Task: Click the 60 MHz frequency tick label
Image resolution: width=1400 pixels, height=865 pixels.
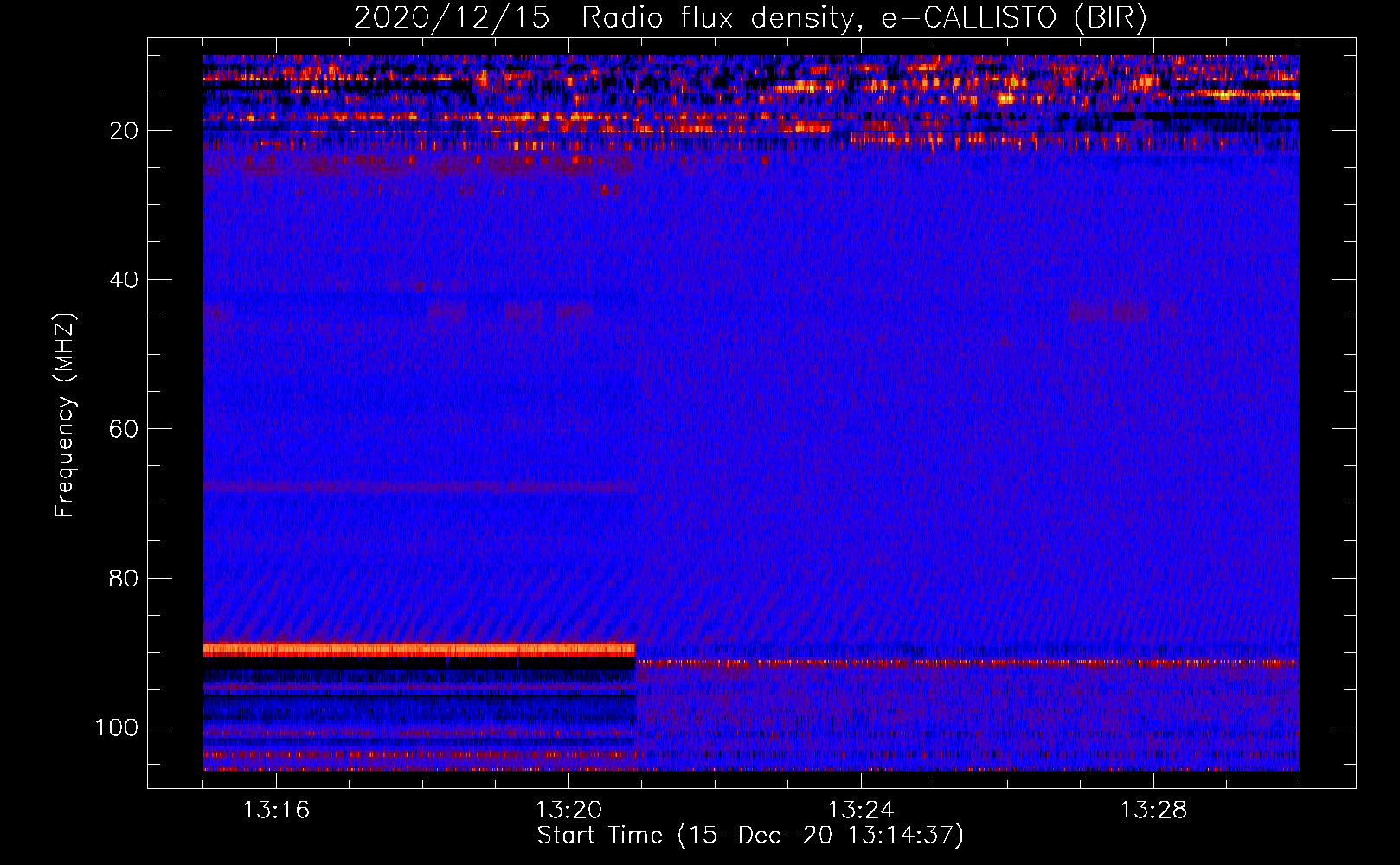Action: point(125,430)
